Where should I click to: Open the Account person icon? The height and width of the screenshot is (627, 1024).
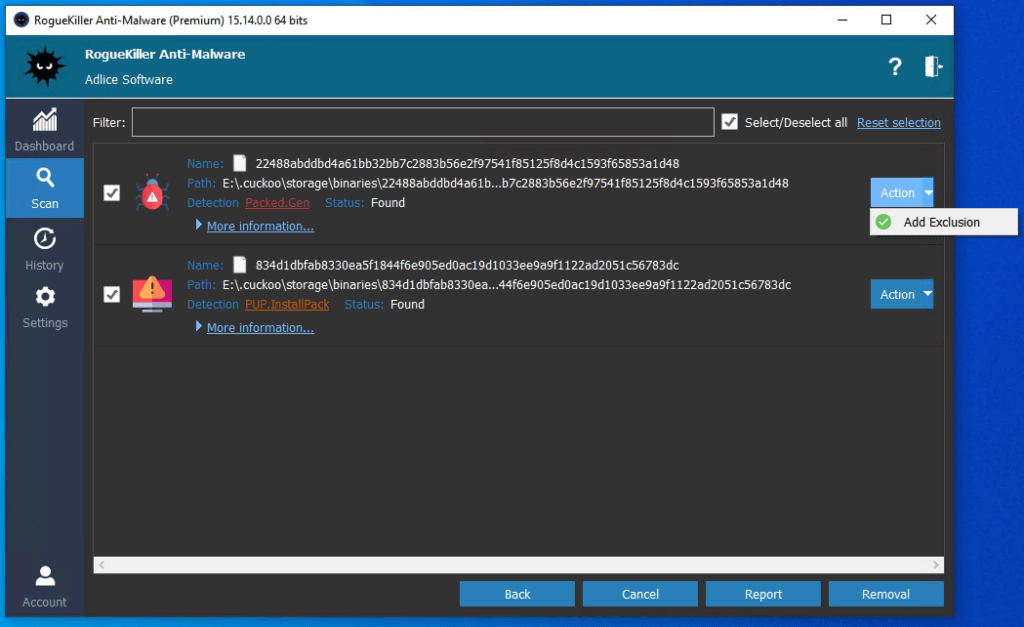[x=44, y=576]
